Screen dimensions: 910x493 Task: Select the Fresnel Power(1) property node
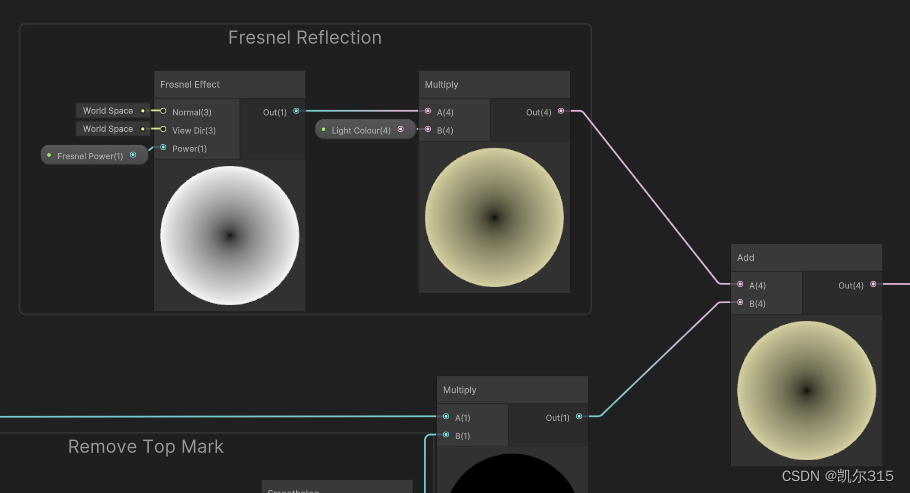(94, 155)
